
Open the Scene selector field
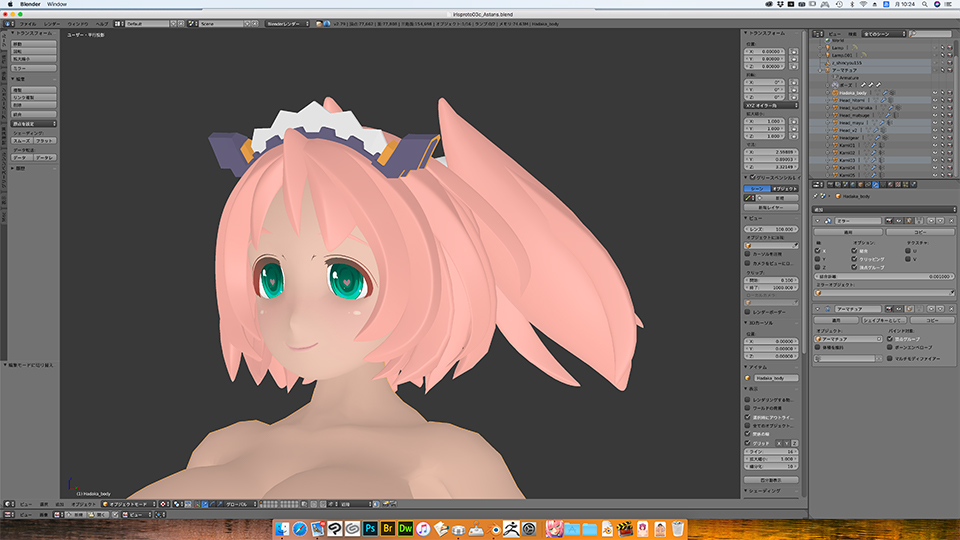coord(220,24)
